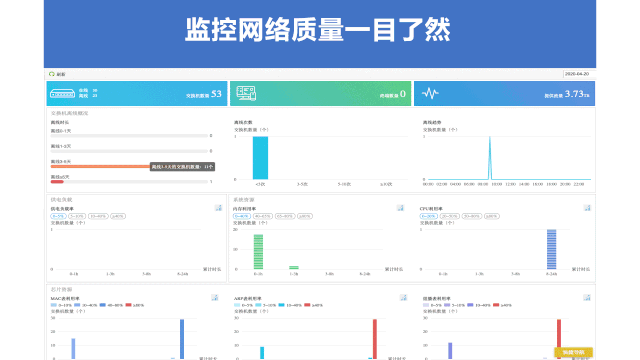Toggle red ≥80% MAC table legend swatch
Screen dimensions: 640x360
click(x=128, y=305)
